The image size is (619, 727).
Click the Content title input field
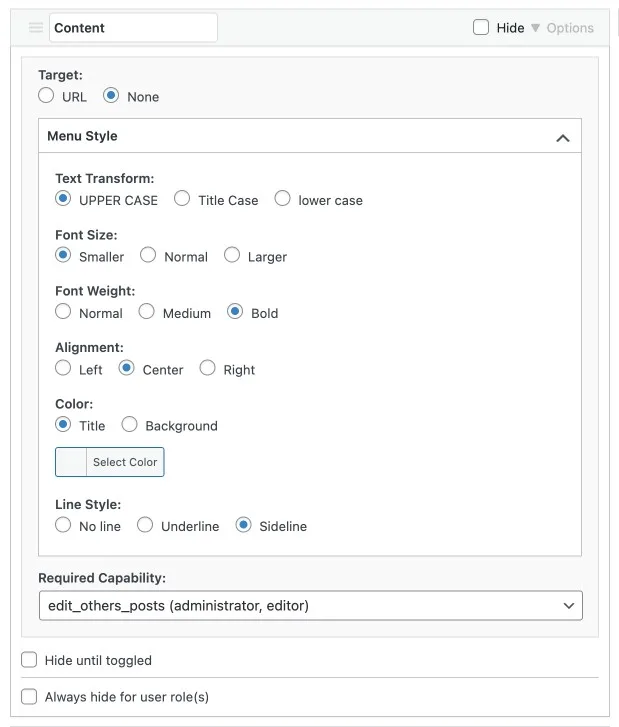(132, 28)
